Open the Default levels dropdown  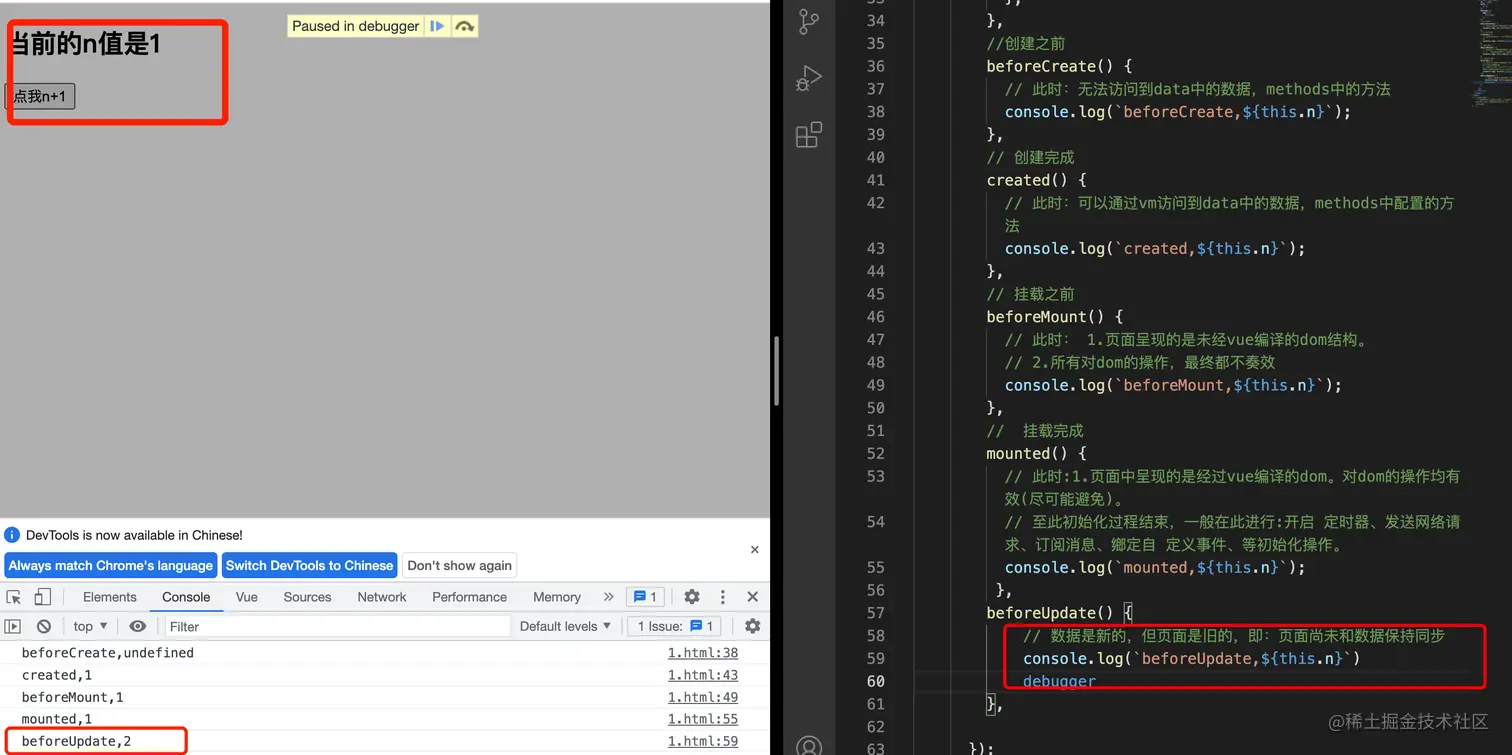tap(565, 626)
